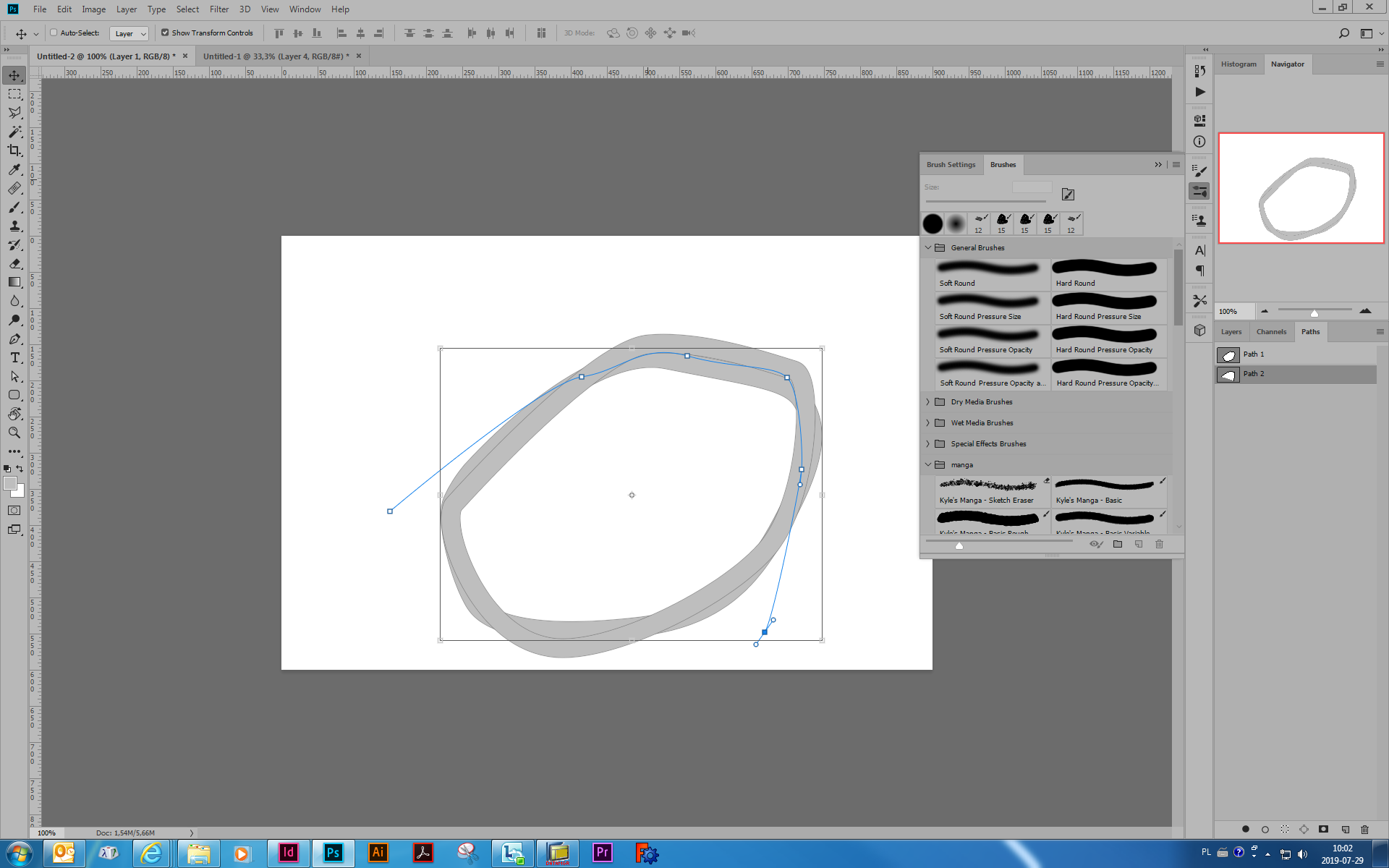Image resolution: width=1389 pixels, height=868 pixels.
Task: Expand Special Effects Brushes group
Action: tap(928, 444)
